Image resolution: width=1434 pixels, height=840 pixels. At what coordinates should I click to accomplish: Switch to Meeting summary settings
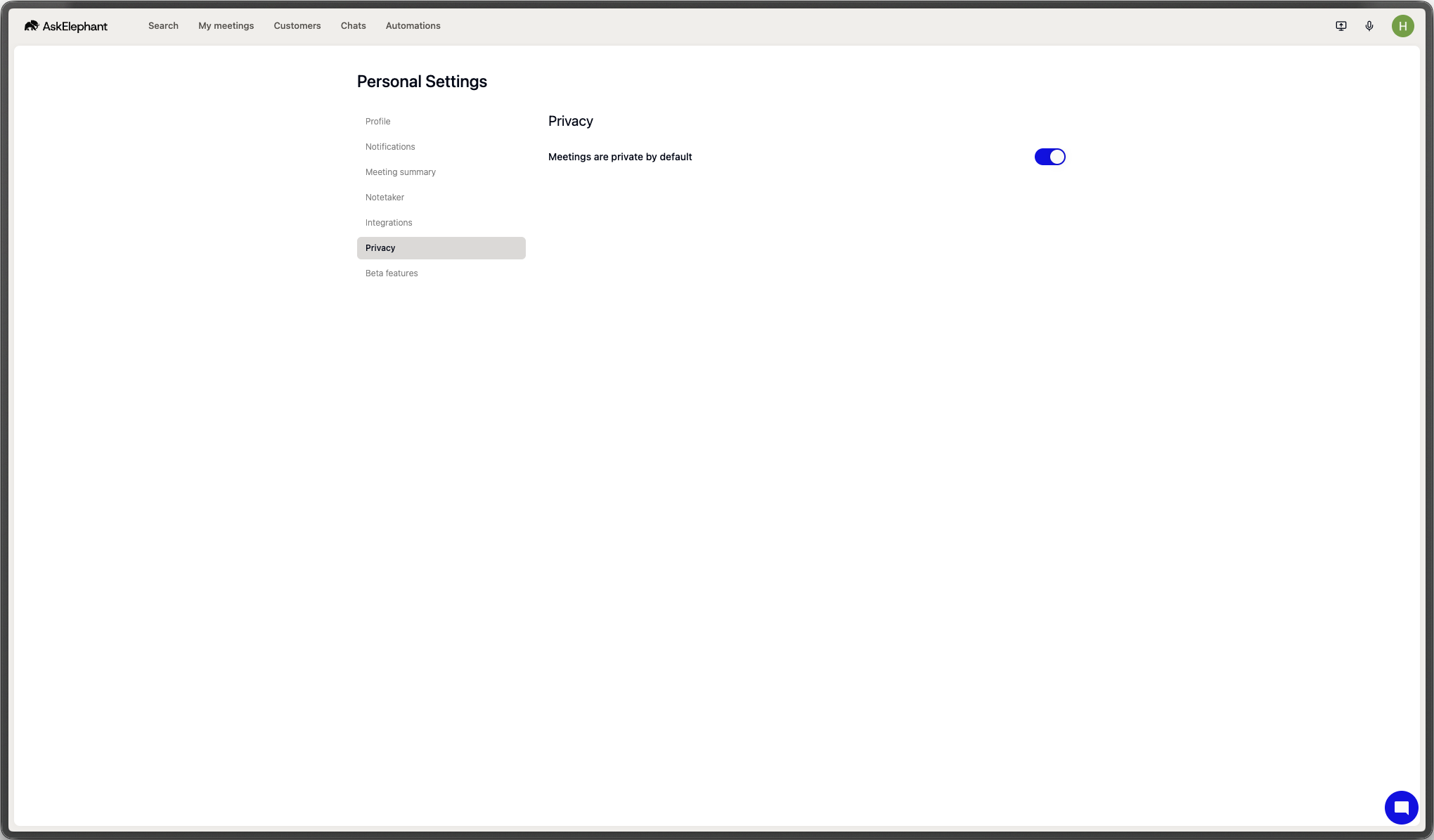pos(441,172)
